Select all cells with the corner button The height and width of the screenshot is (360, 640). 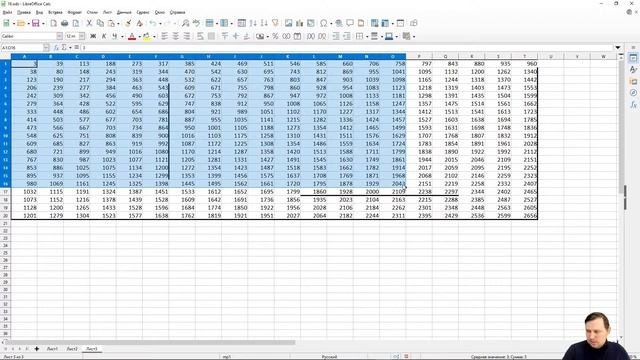pyautogui.click(x=5, y=56)
